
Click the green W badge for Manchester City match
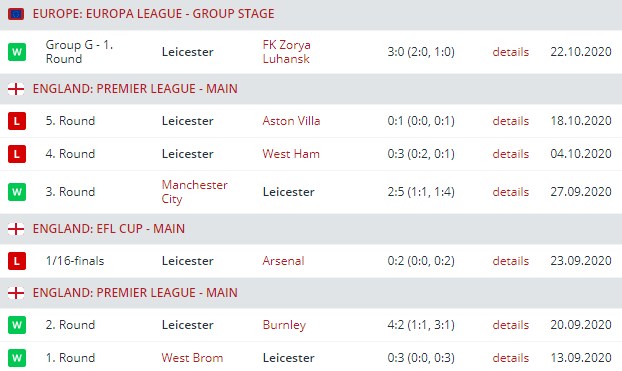[x=17, y=192]
